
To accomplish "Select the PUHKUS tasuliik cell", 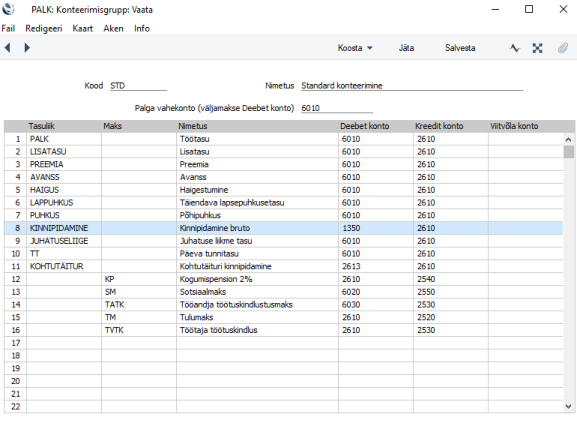I will coord(64,215).
